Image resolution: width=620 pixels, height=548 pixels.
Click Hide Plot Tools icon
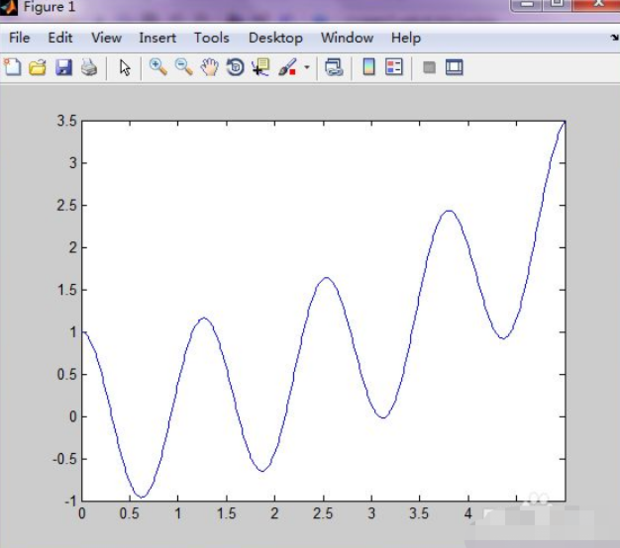(x=429, y=67)
